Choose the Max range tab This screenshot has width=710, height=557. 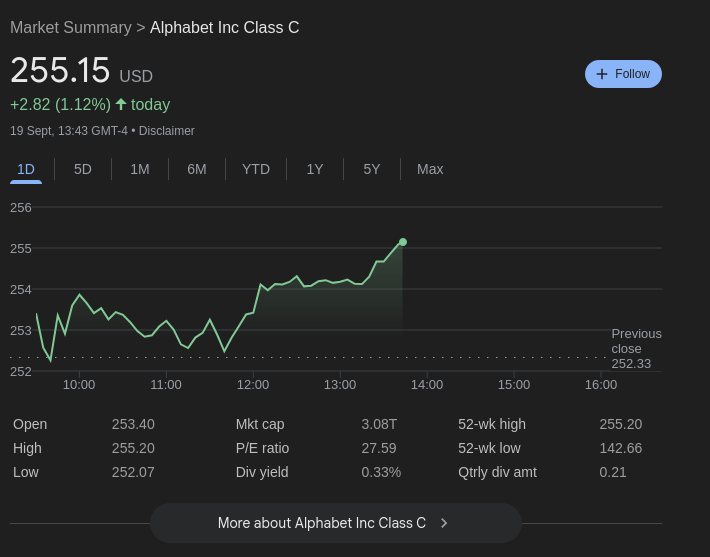[430, 169]
